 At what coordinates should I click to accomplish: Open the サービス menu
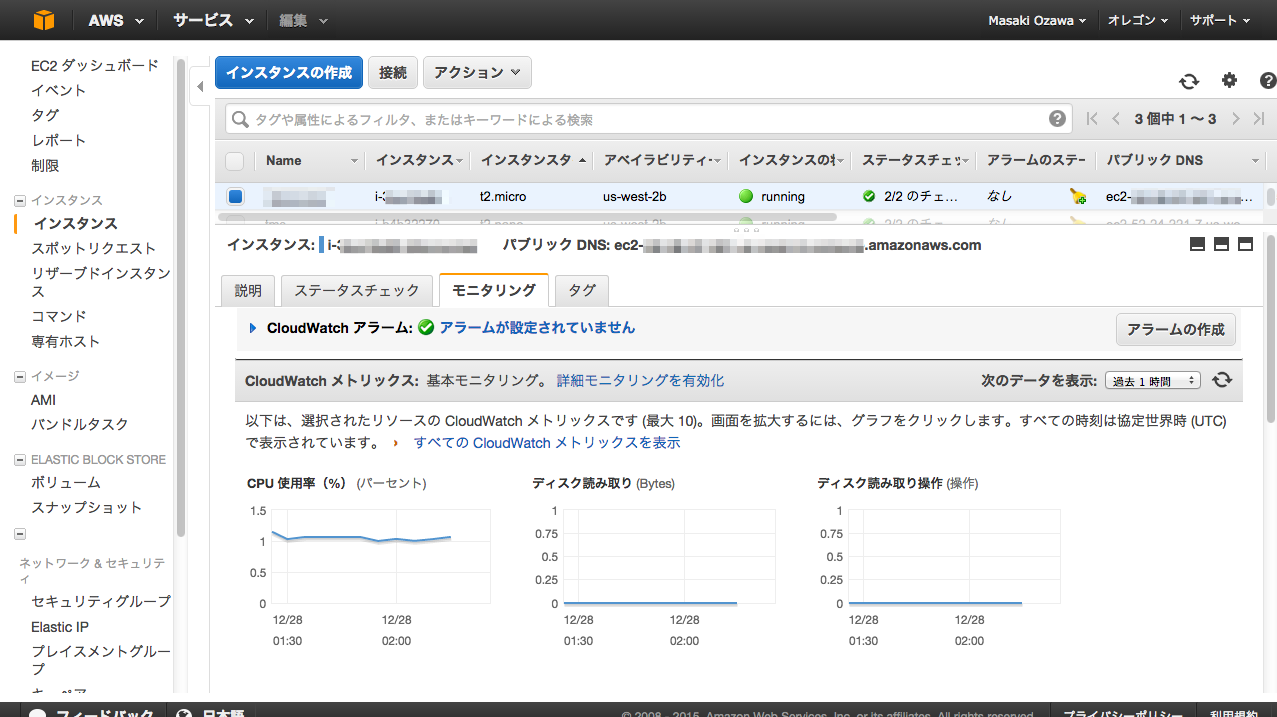coord(212,20)
